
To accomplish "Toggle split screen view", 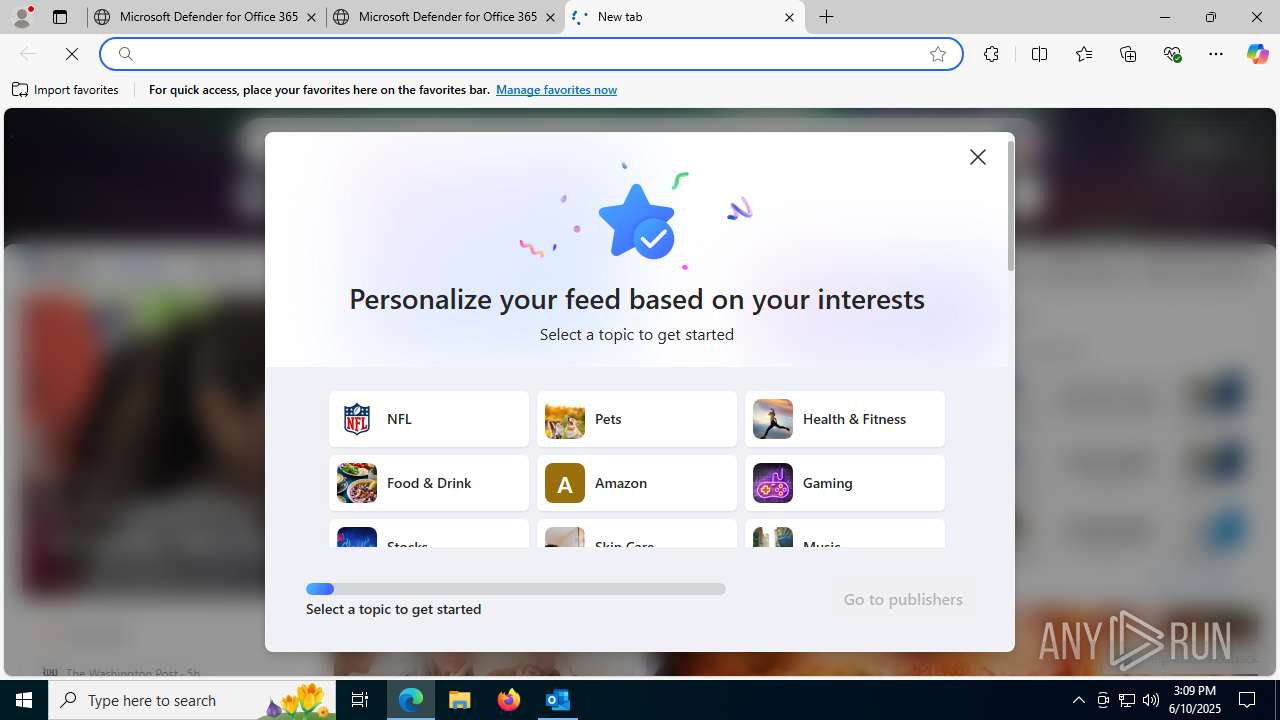I will 1039,54.
